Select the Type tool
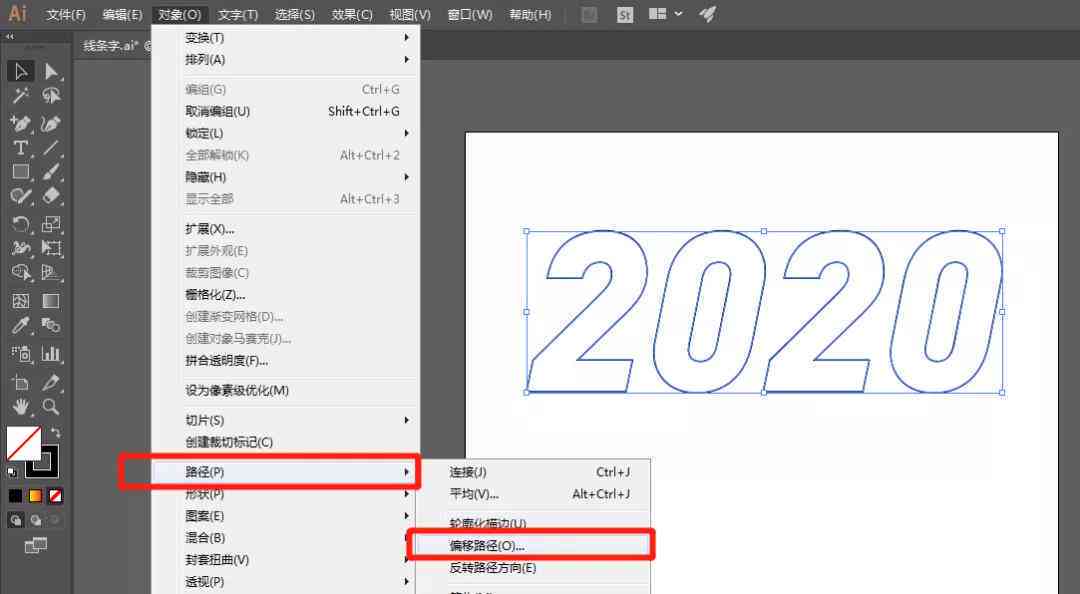This screenshot has height=594, width=1080. (x=21, y=147)
